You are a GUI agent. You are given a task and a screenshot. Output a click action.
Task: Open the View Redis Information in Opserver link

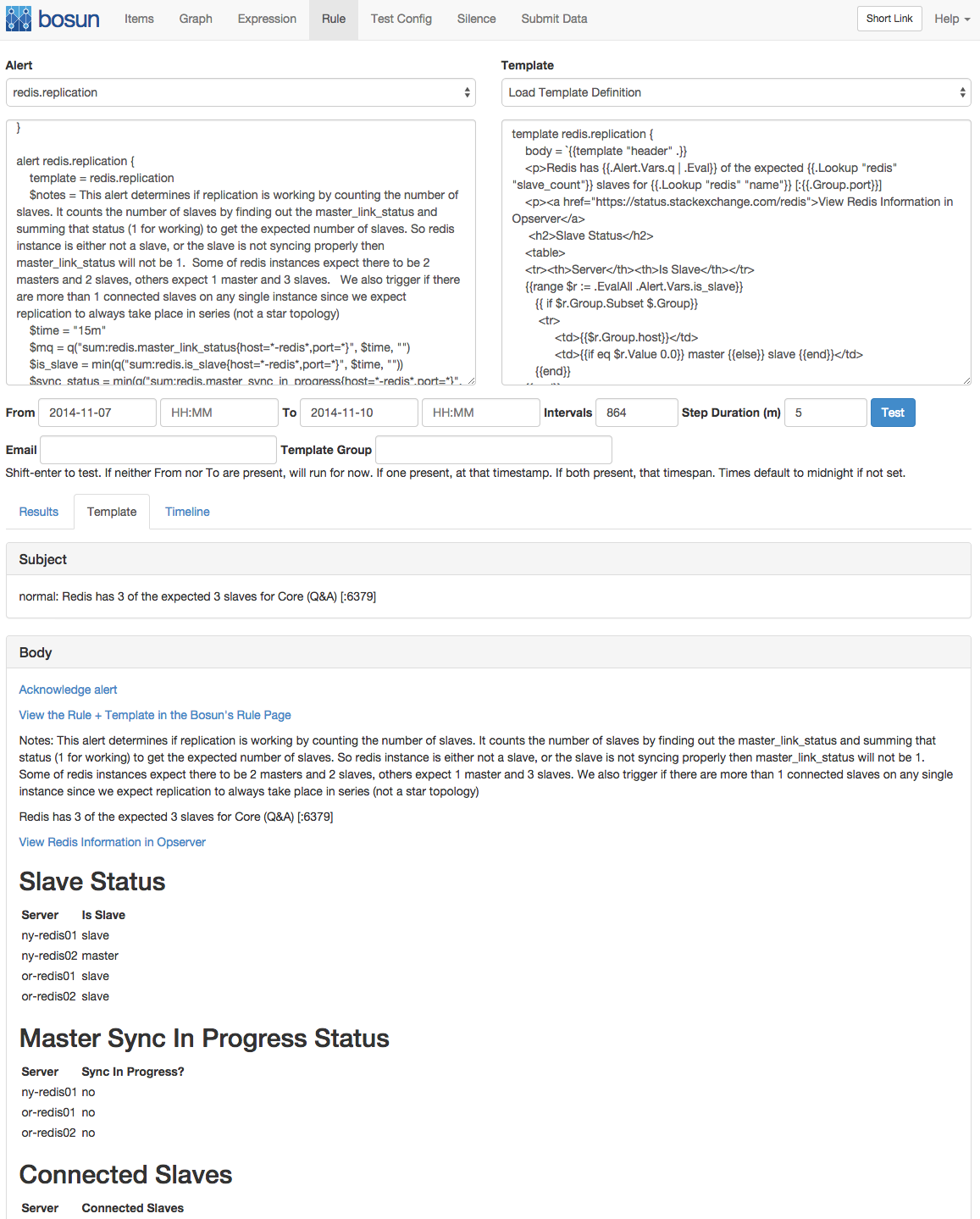113,842
